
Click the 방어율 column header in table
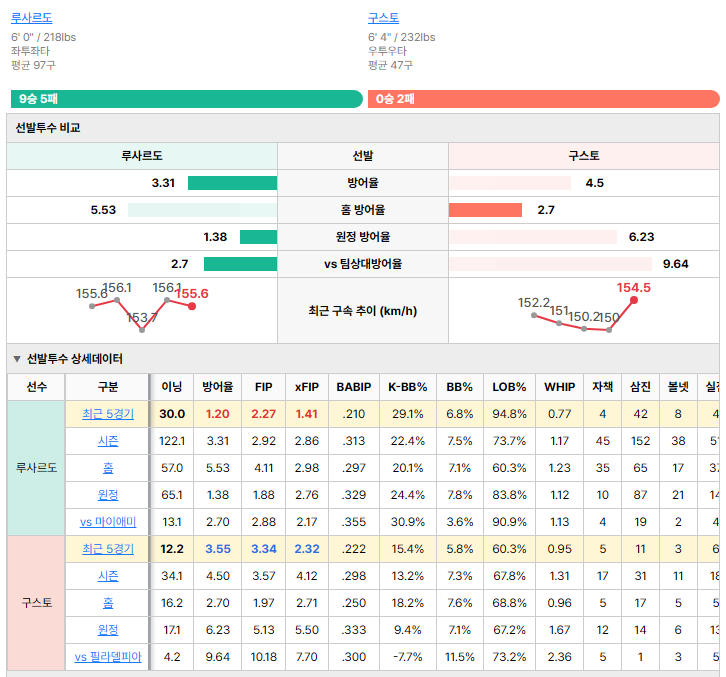(218, 387)
